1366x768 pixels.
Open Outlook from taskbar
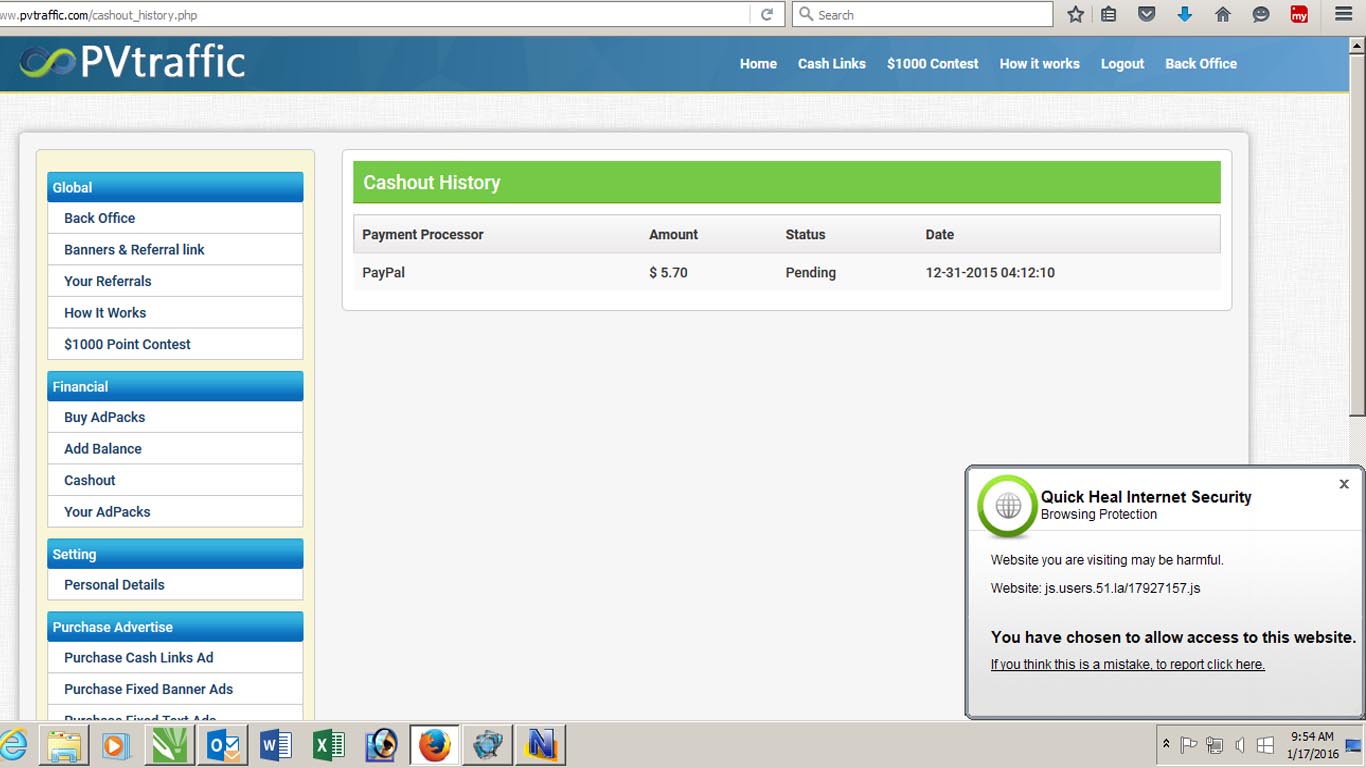[x=223, y=745]
